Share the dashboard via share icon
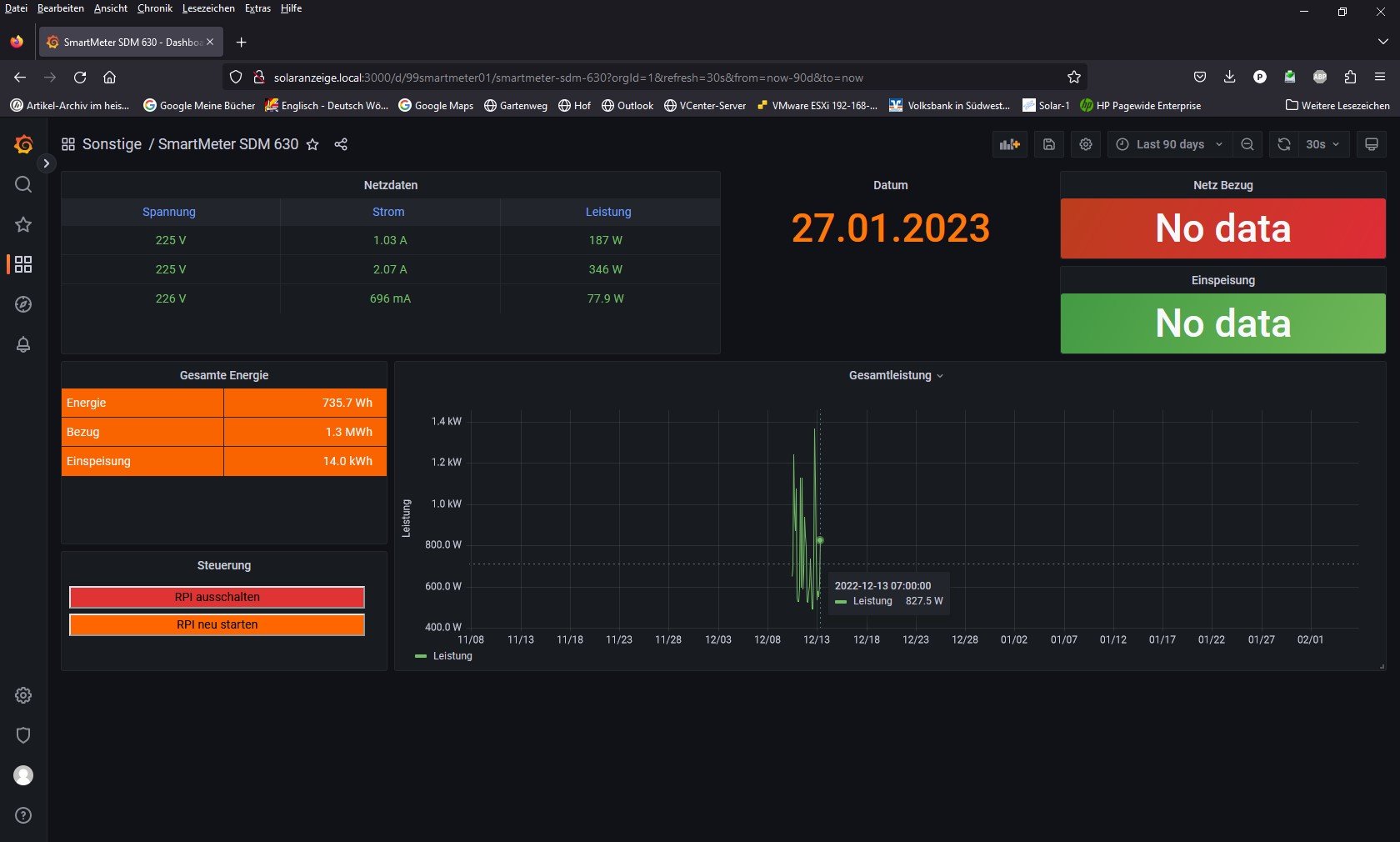The width and height of the screenshot is (1400, 842). [341, 144]
